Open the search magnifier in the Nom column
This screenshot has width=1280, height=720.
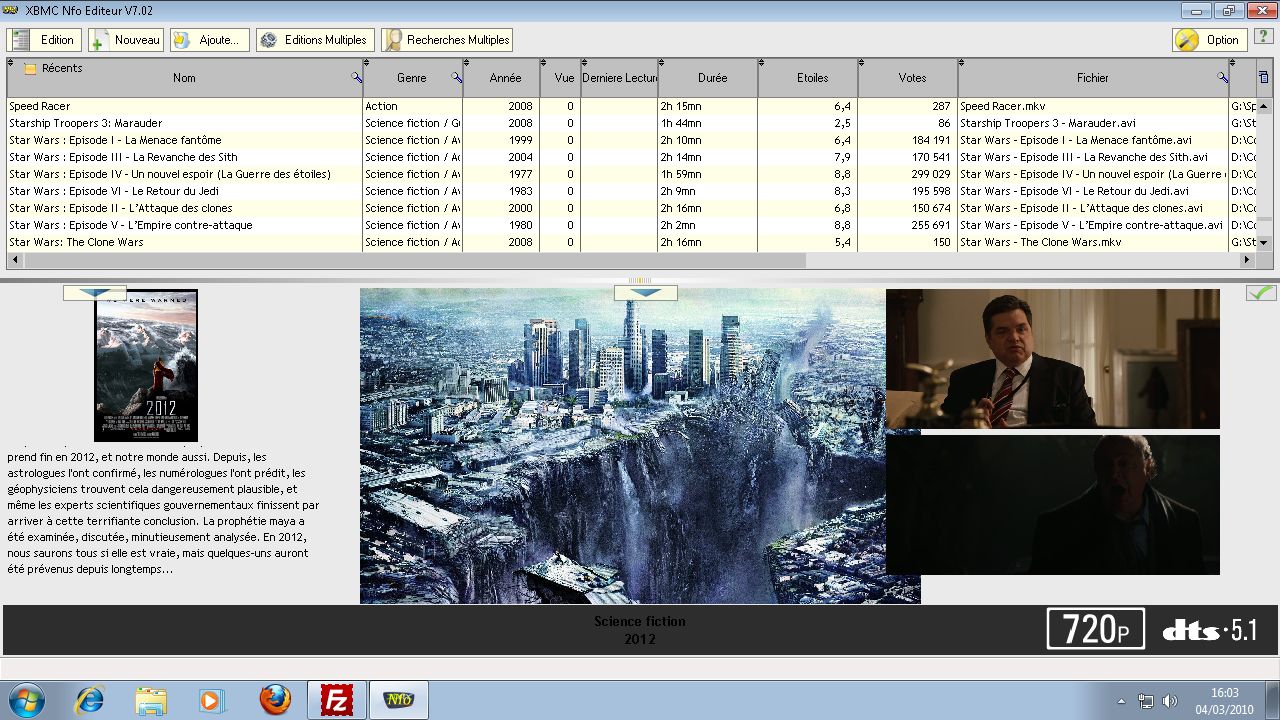pos(357,77)
